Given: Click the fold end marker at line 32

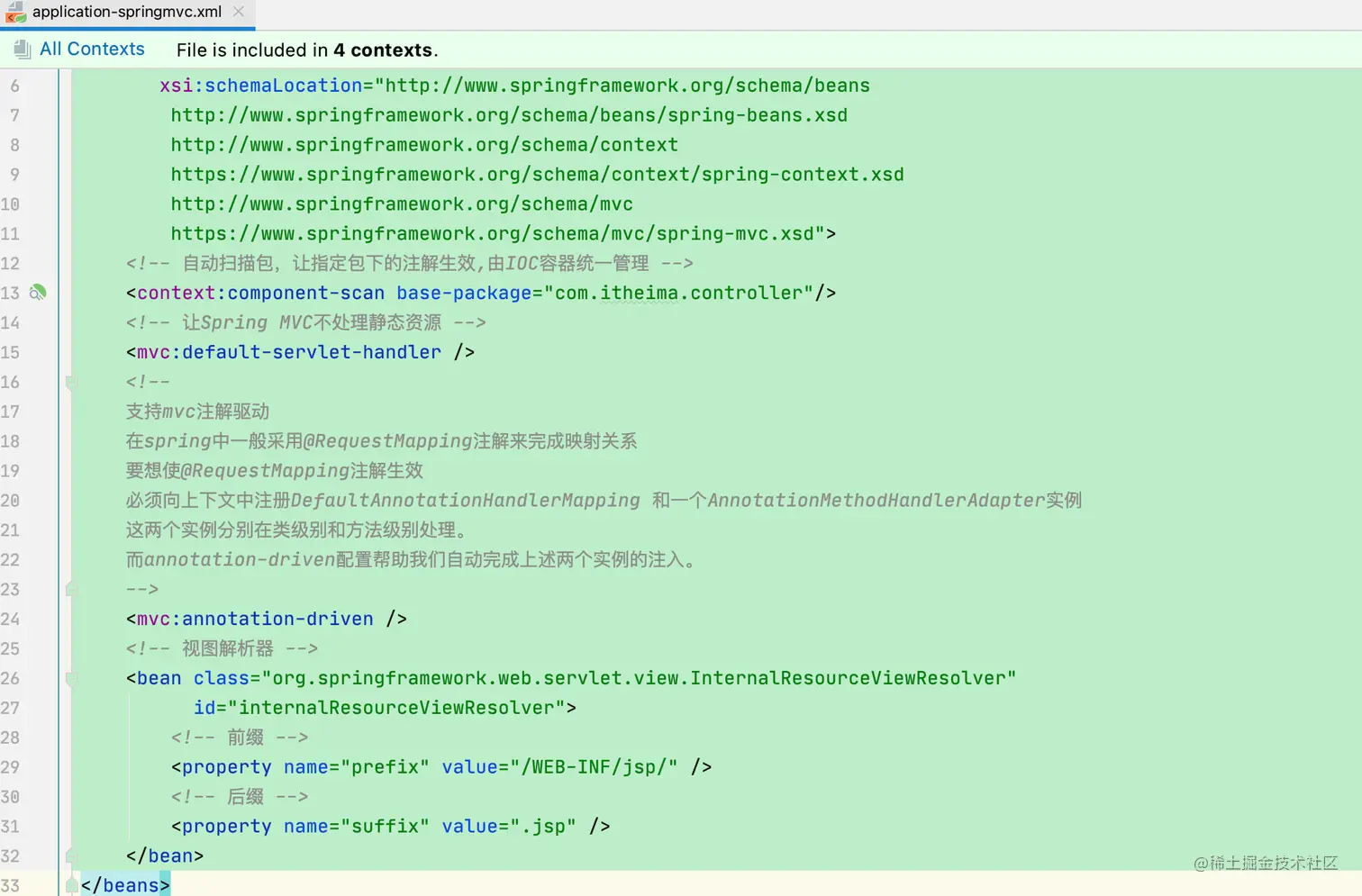Looking at the screenshot, I should (x=71, y=855).
